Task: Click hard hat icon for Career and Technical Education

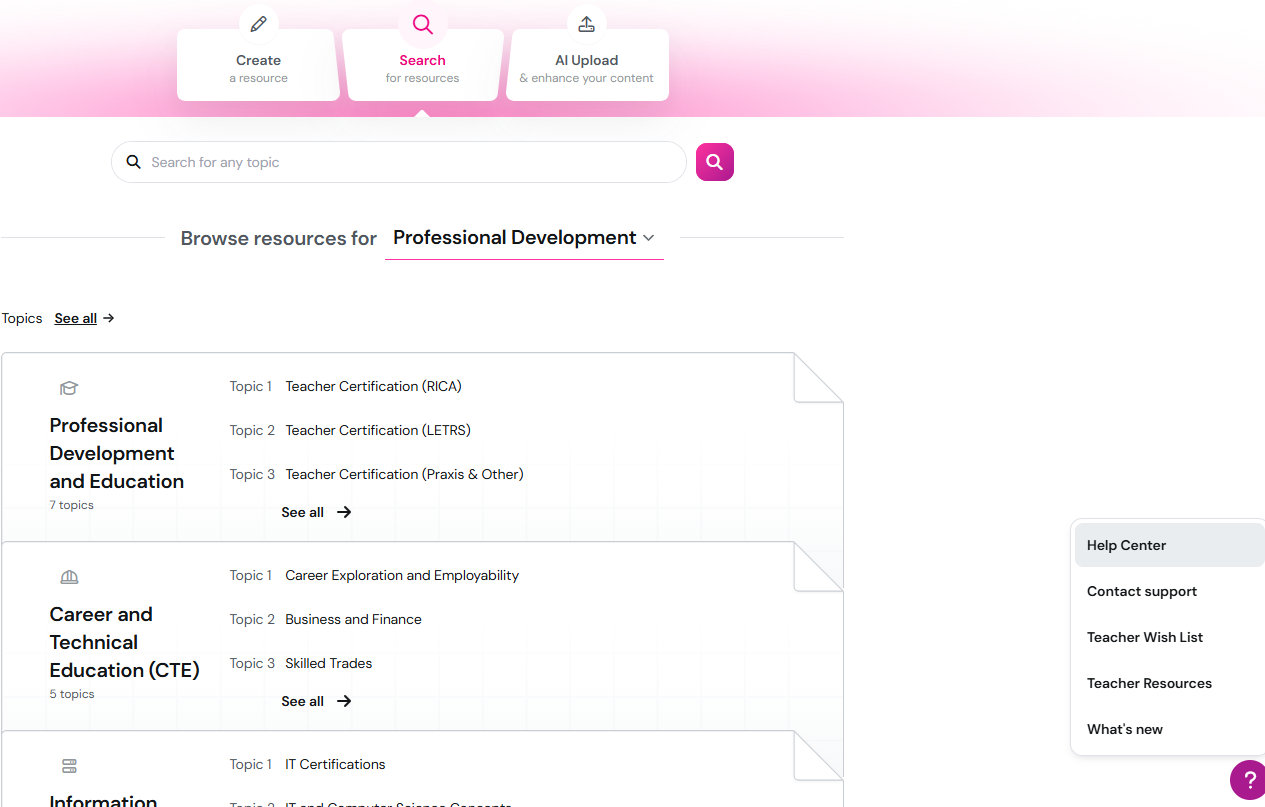Action: coord(69,577)
